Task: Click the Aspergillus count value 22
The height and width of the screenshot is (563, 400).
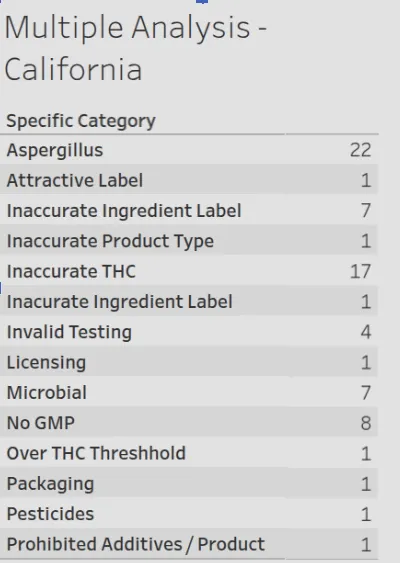Action: tap(360, 150)
